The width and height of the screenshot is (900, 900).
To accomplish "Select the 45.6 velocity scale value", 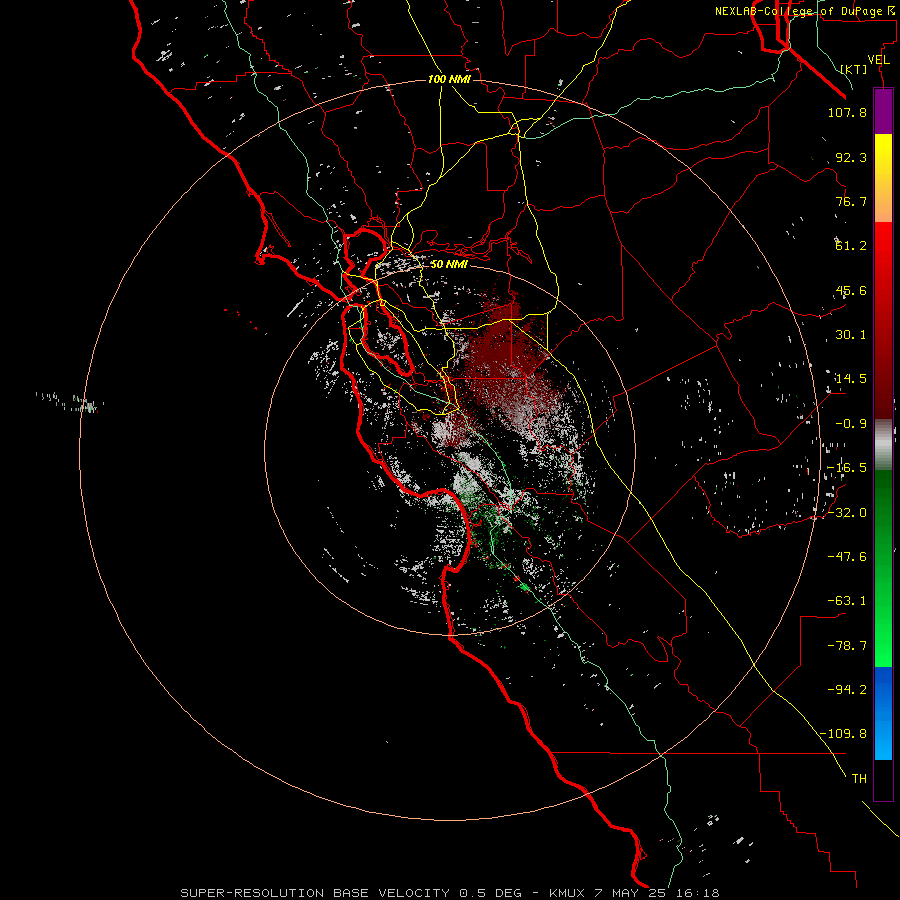I will pyautogui.click(x=851, y=290).
